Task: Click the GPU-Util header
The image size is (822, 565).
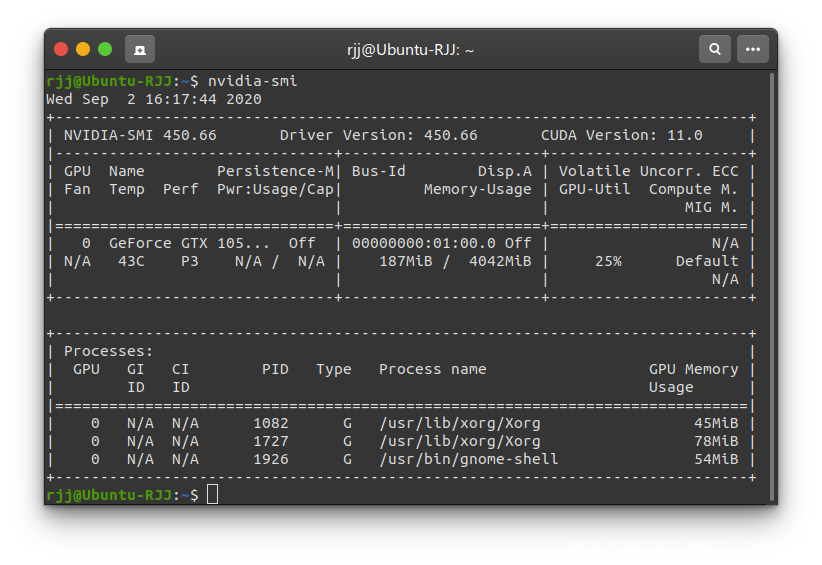Action: [x=594, y=189]
